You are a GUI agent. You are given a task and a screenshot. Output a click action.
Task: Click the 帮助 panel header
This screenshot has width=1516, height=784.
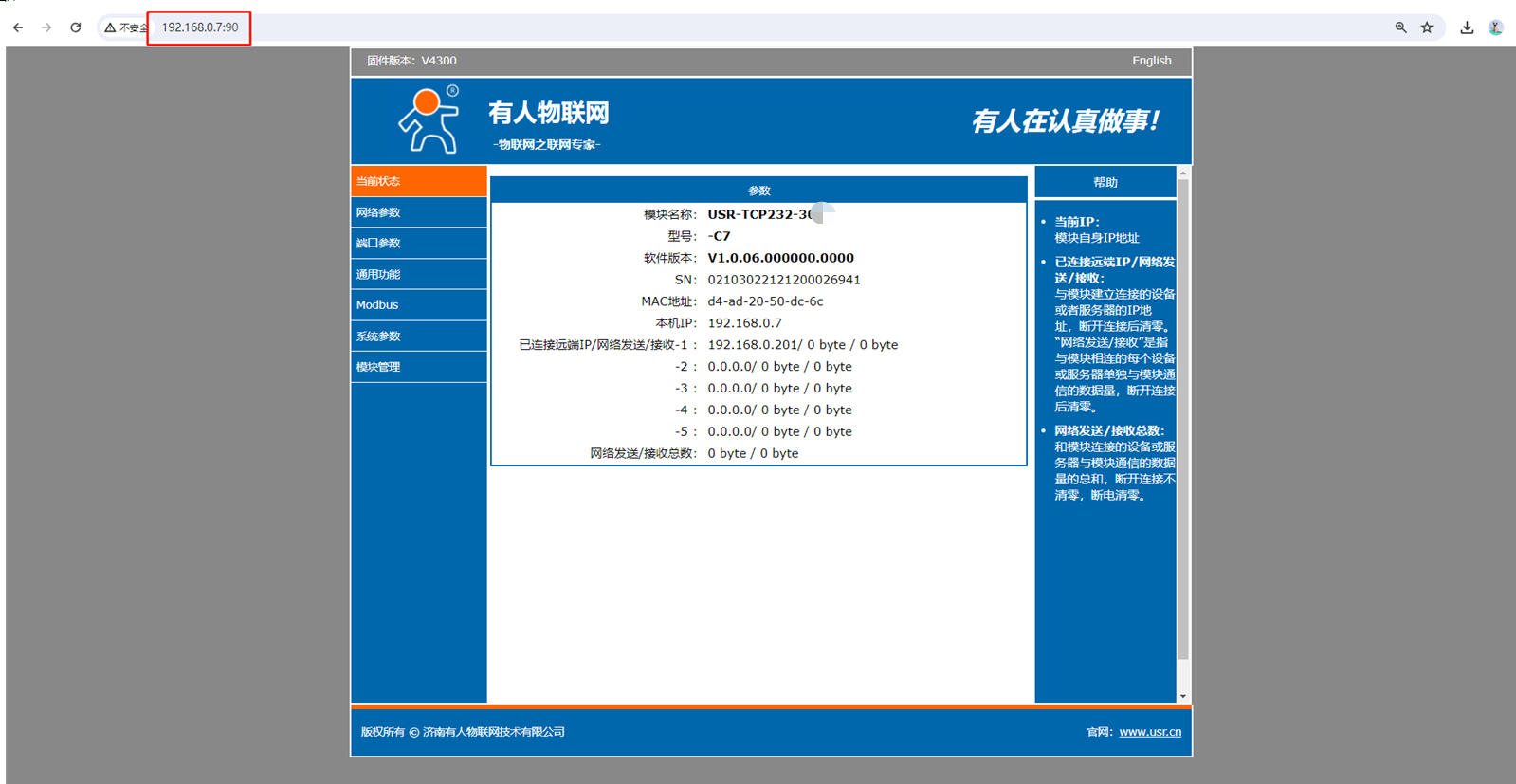click(x=1105, y=182)
